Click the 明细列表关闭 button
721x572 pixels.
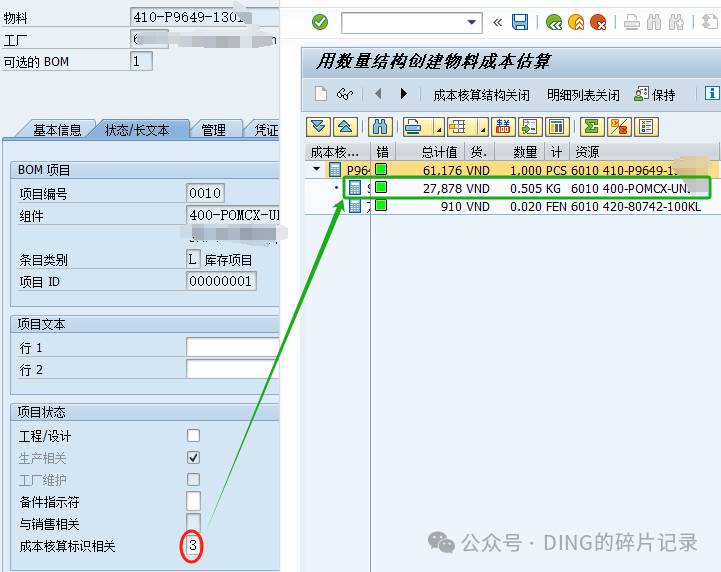coord(583,95)
